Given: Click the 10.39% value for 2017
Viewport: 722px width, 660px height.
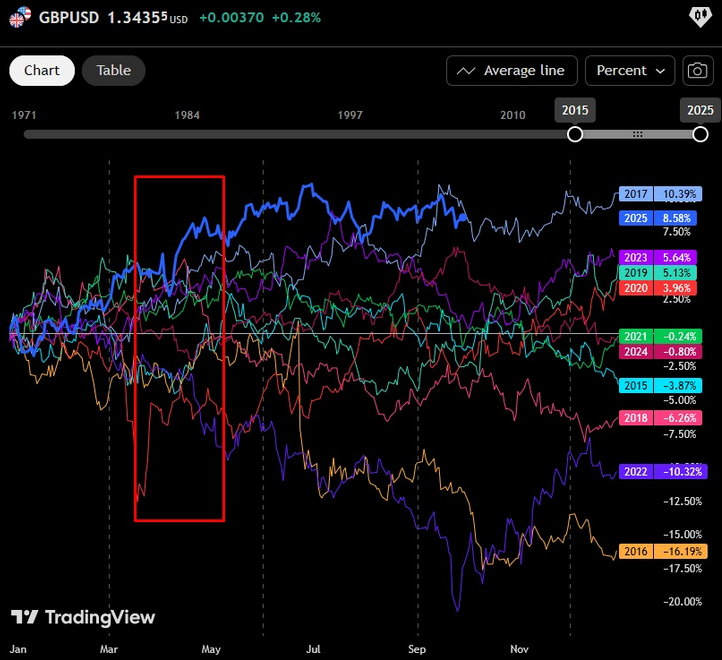Looking at the screenshot, I should click(678, 194).
